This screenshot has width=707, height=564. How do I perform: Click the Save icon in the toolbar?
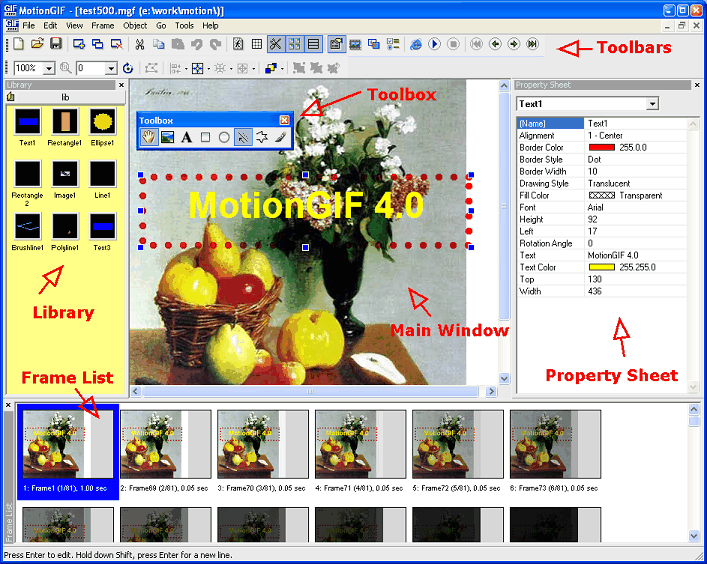click(x=56, y=44)
